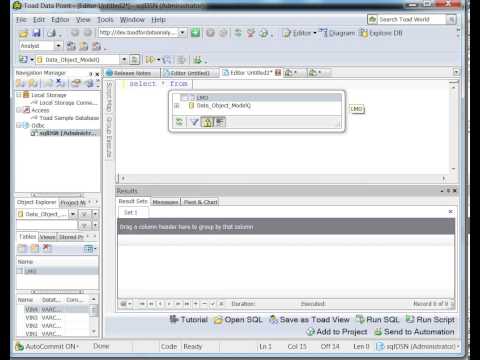
Task: Open the Edit menu
Action: [x=39, y=20]
